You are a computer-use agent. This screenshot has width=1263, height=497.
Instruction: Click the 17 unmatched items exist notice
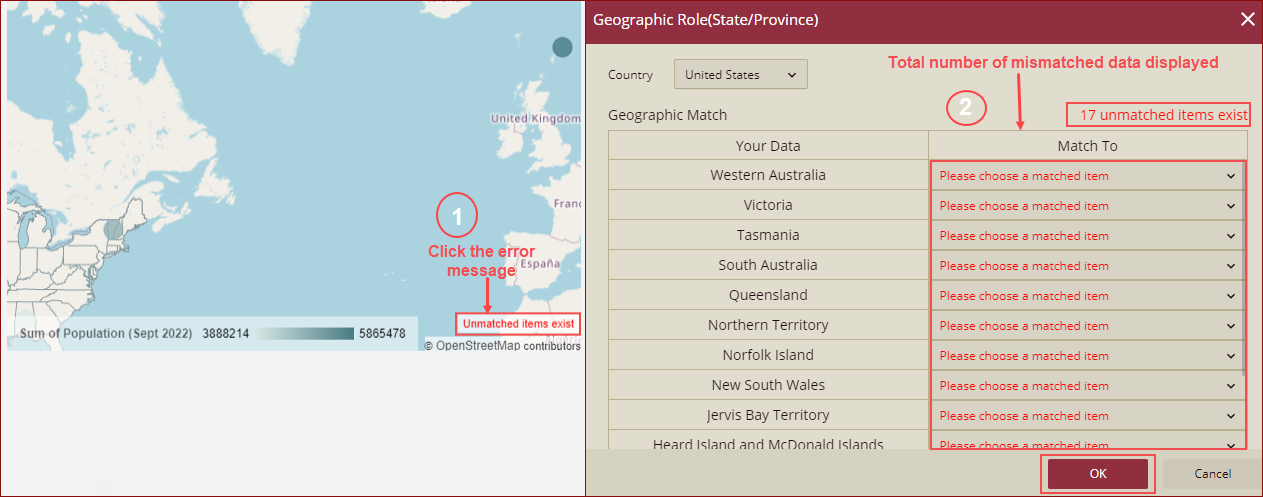(1158, 115)
